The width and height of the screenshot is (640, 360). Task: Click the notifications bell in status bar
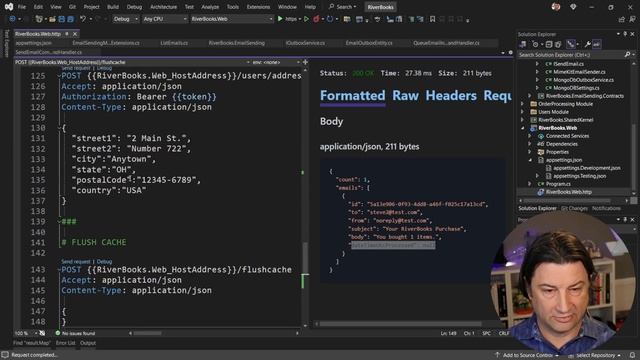click(x=632, y=355)
